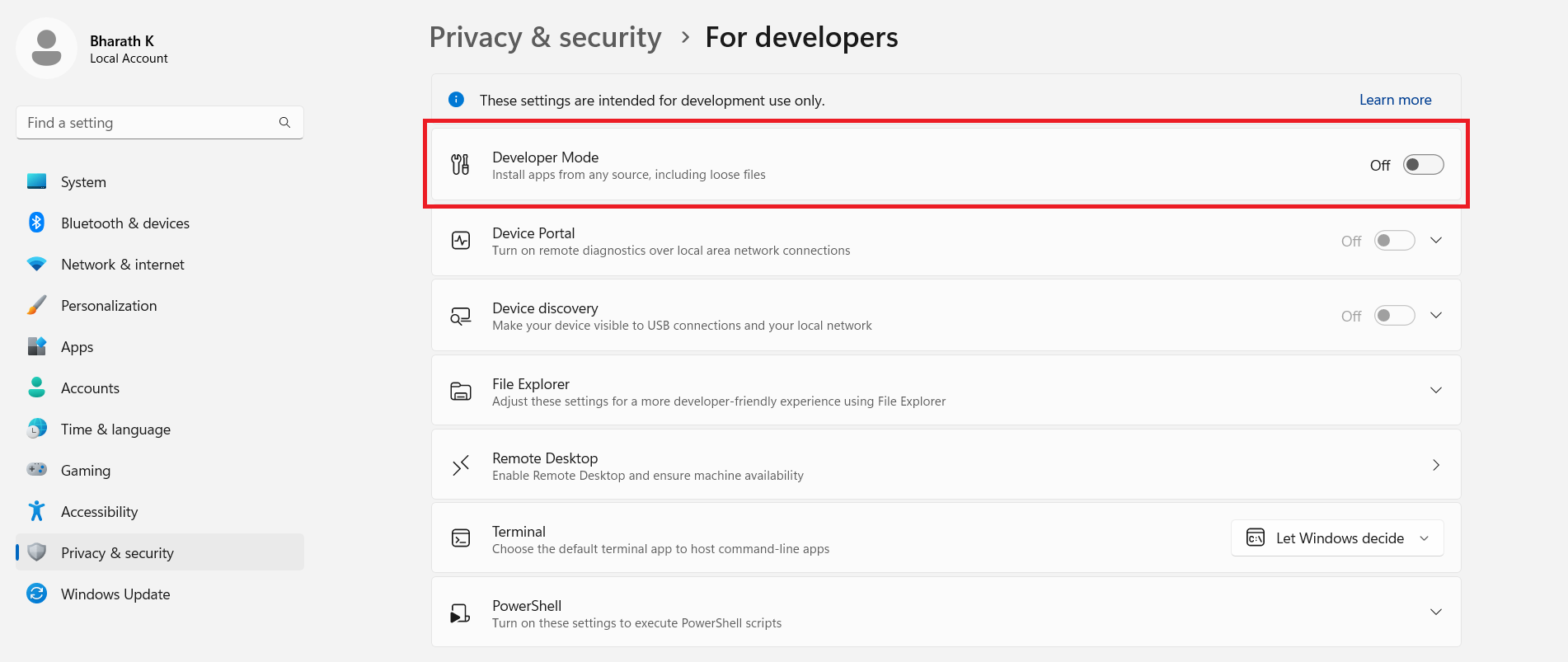Click the Developer Mode tools icon

461,165
